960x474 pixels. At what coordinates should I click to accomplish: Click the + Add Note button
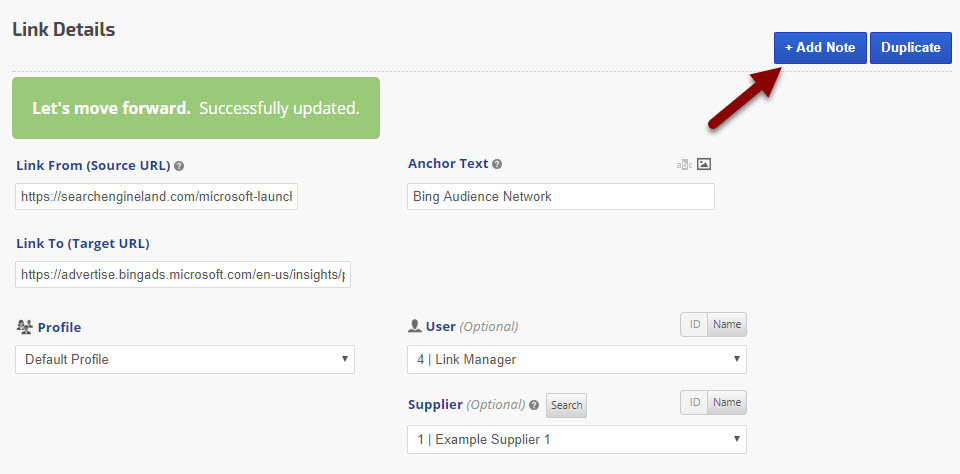pyautogui.click(x=820, y=47)
